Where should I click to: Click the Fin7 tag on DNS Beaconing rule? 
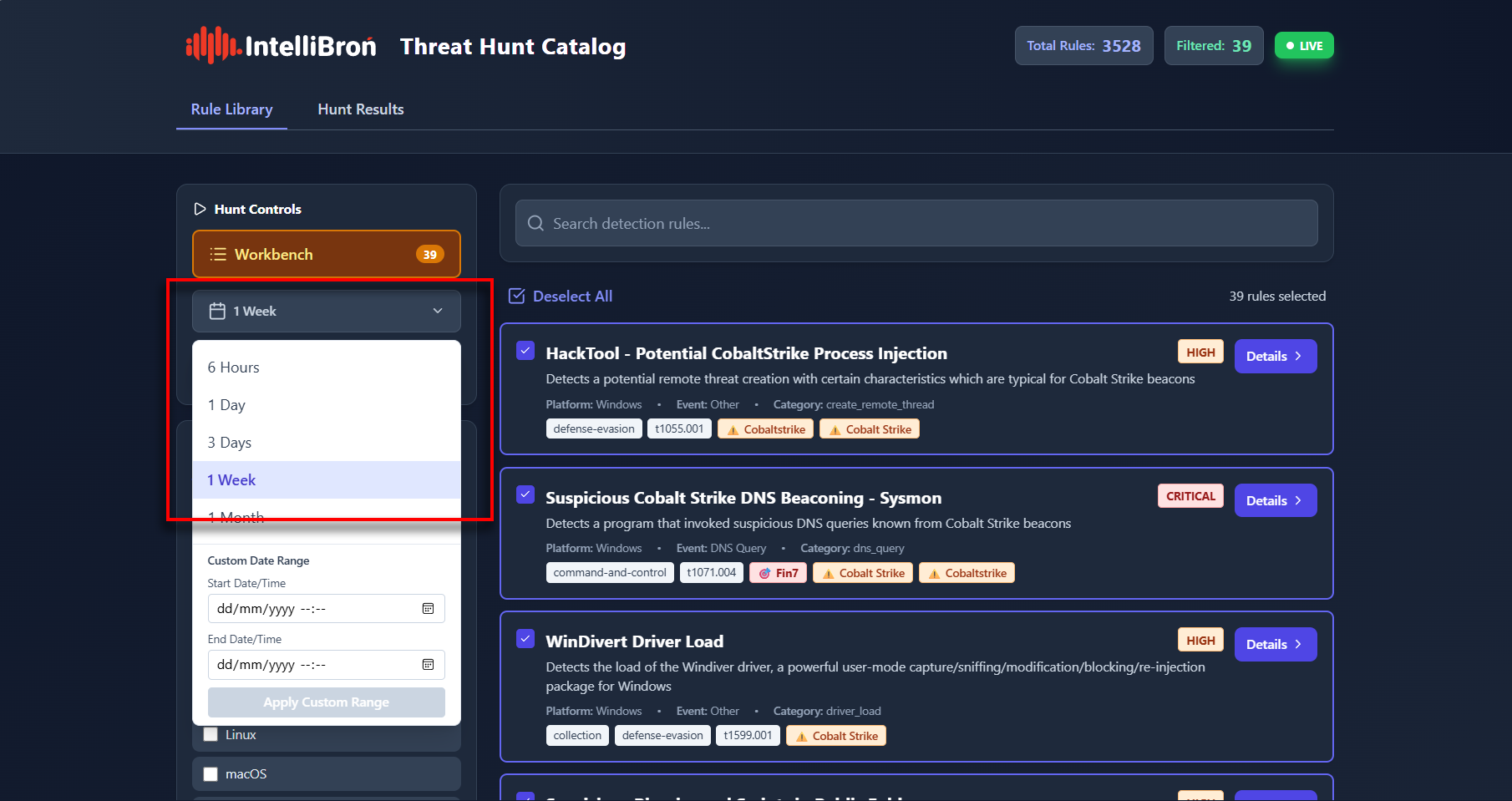point(778,573)
